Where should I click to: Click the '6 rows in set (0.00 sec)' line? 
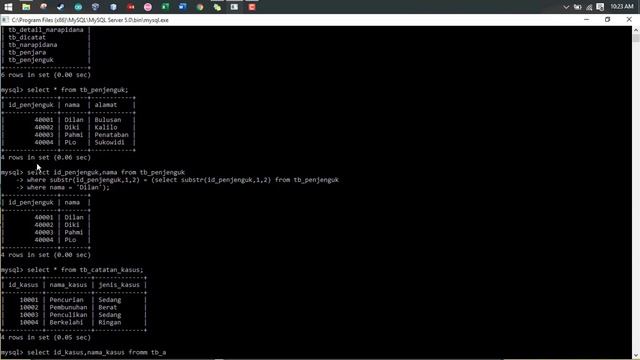tap(46, 75)
